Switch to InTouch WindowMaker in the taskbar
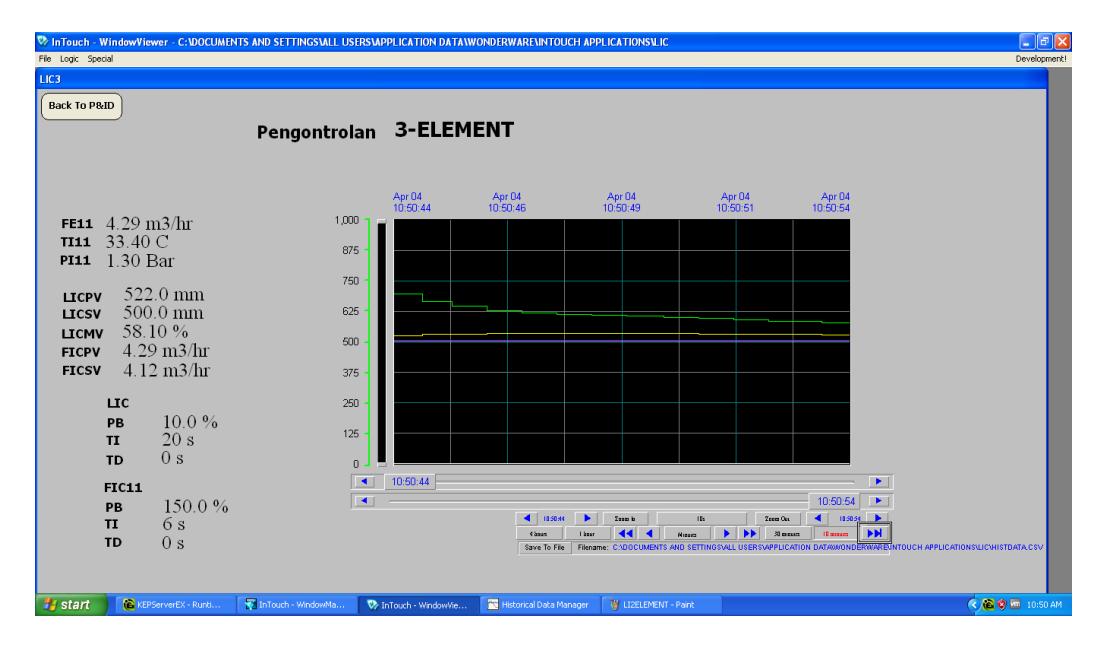The image size is (1104, 647). 295,605
